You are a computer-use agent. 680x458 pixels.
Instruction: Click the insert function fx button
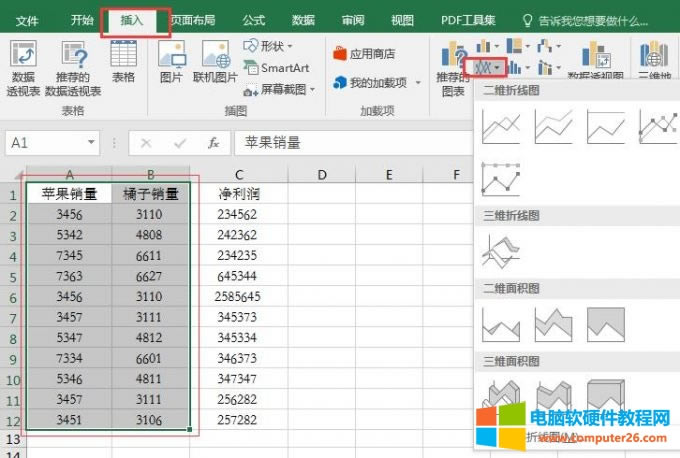tap(212, 143)
